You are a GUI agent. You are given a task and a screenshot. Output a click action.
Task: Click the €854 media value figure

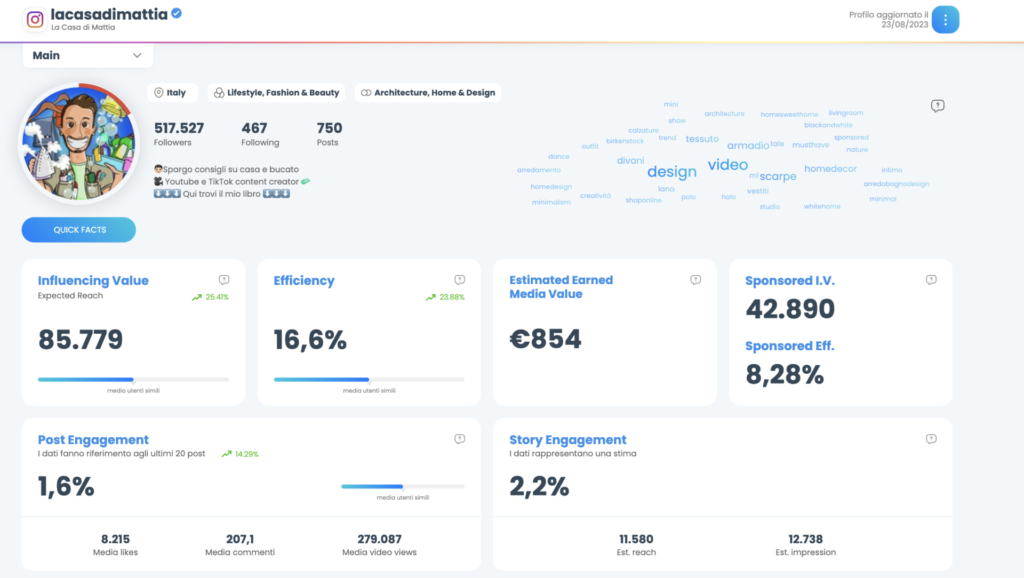point(545,339)
